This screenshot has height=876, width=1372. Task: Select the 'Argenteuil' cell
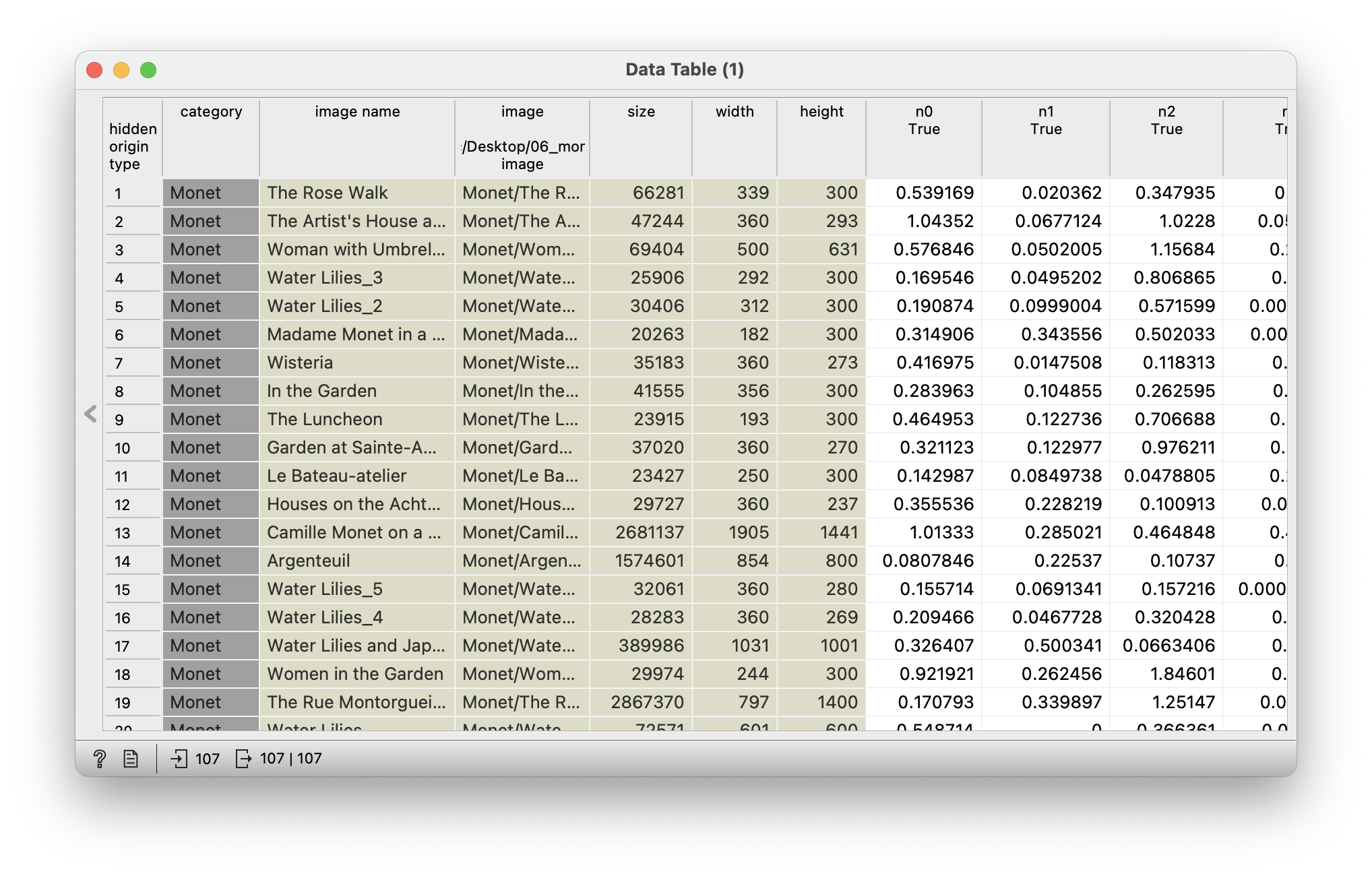357,561
